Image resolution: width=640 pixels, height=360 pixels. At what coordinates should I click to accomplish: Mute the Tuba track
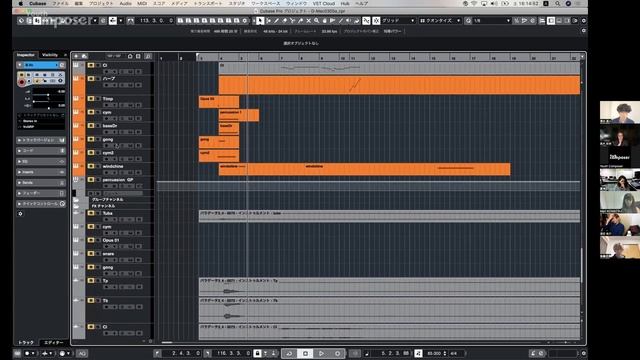coord(91,213)
